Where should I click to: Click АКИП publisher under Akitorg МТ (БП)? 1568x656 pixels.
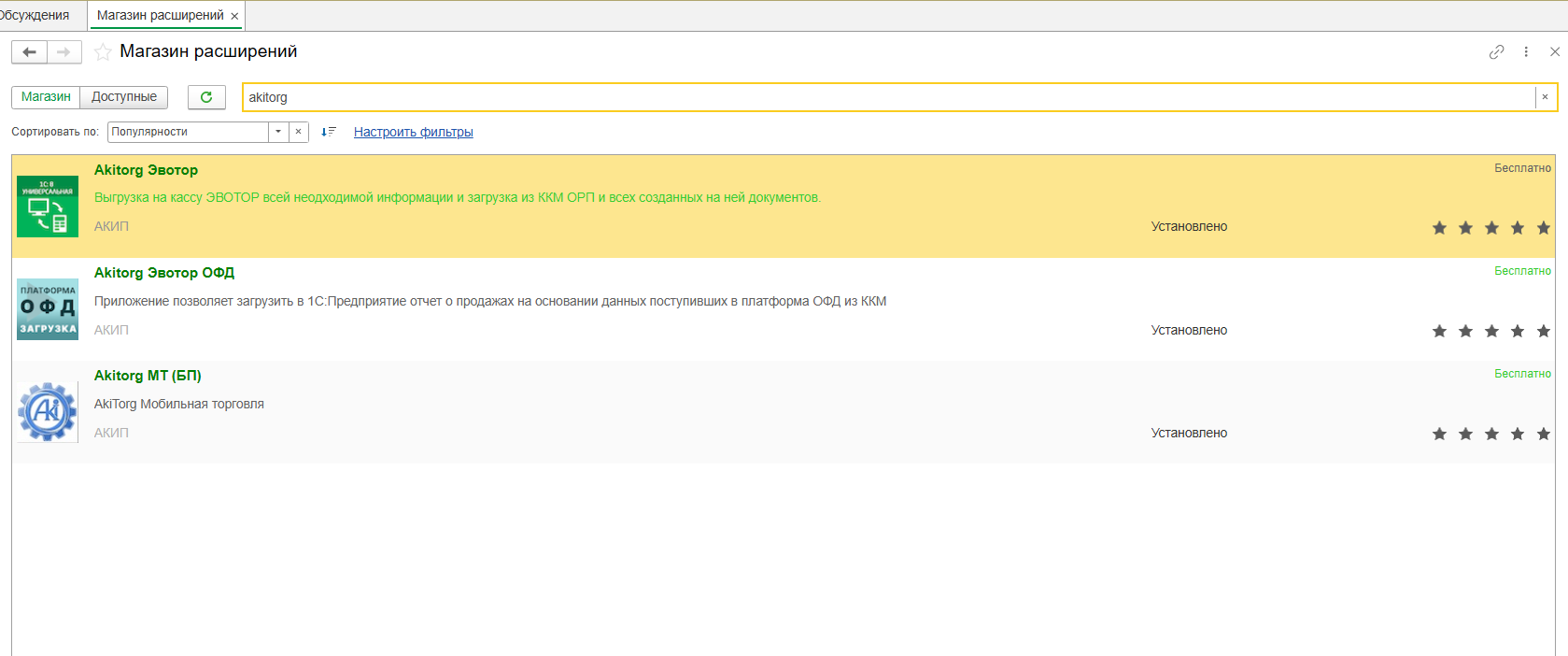click(x=111, y=433)
